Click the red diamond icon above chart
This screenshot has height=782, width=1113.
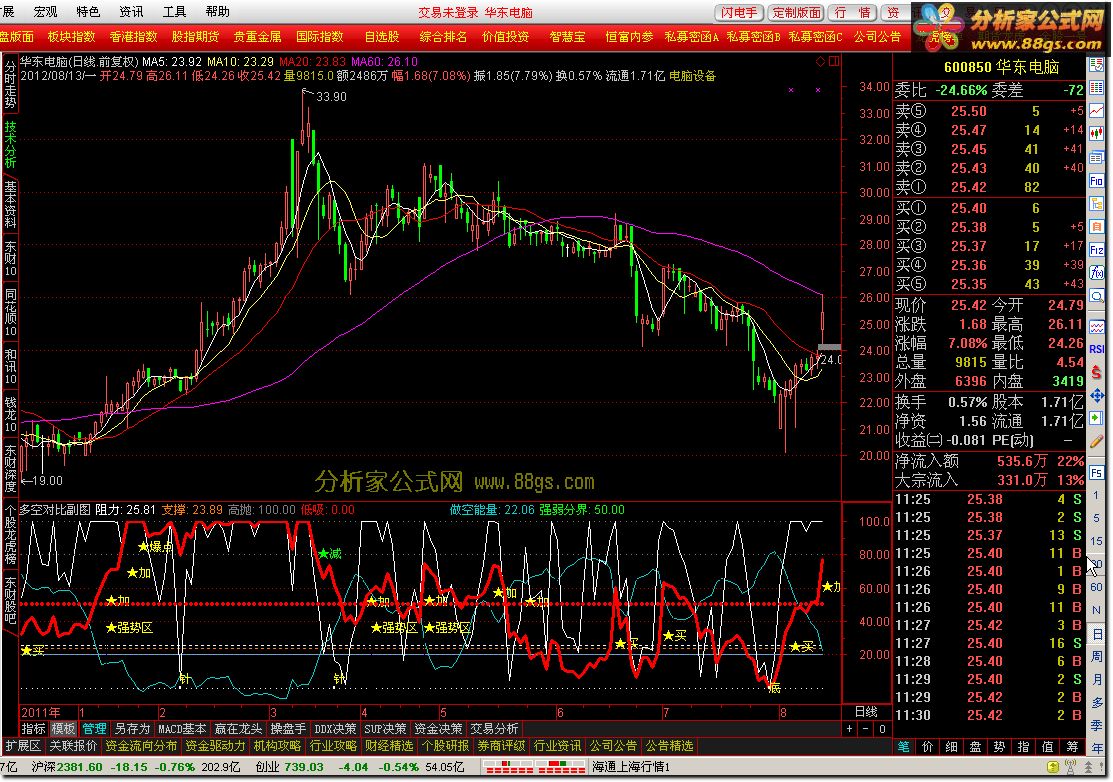[821, 62]
